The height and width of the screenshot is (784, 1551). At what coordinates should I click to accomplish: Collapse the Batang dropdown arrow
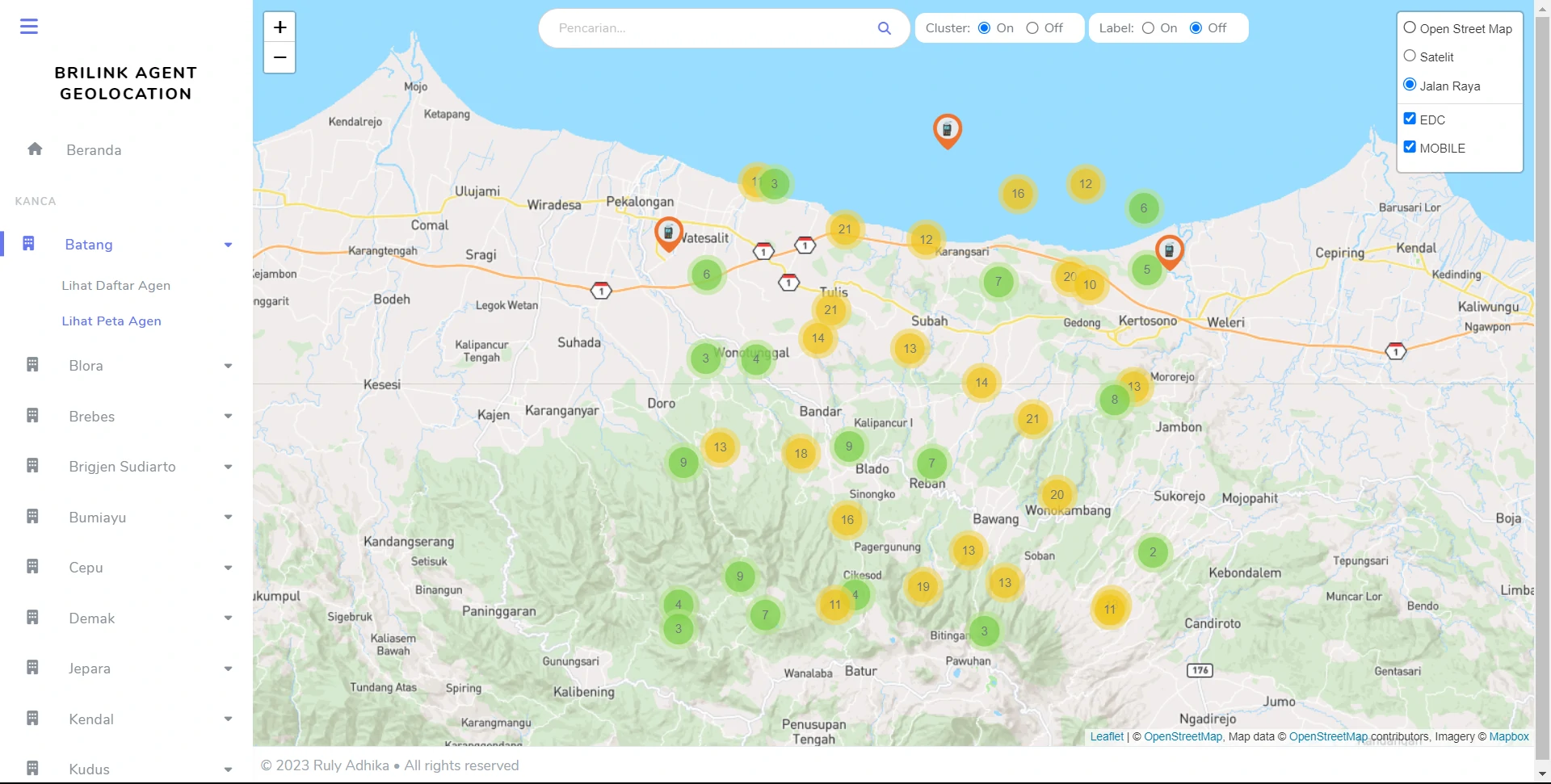[x=228, y=245]
